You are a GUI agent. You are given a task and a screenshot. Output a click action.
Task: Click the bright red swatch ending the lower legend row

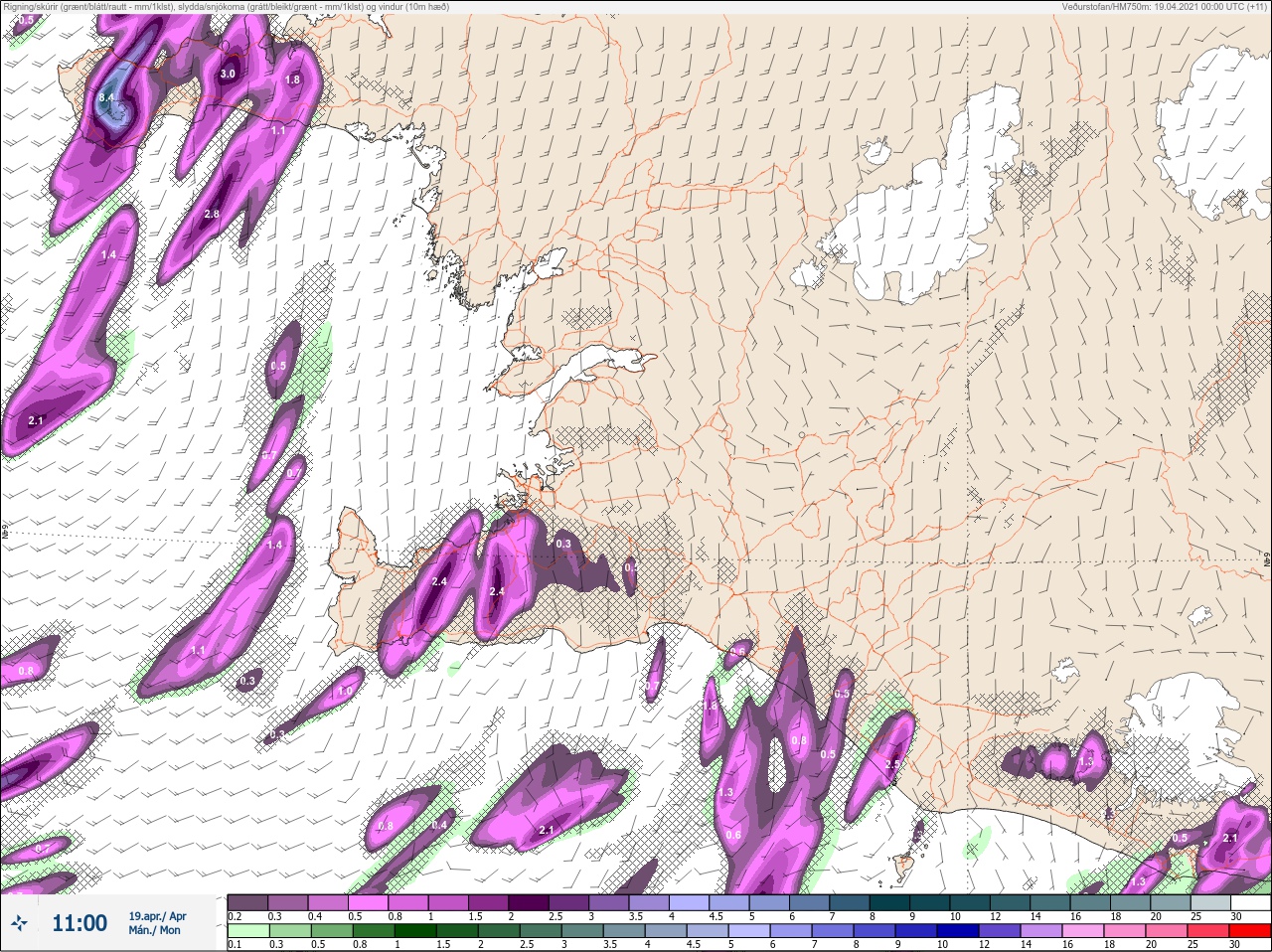[x=1249, y=932]
